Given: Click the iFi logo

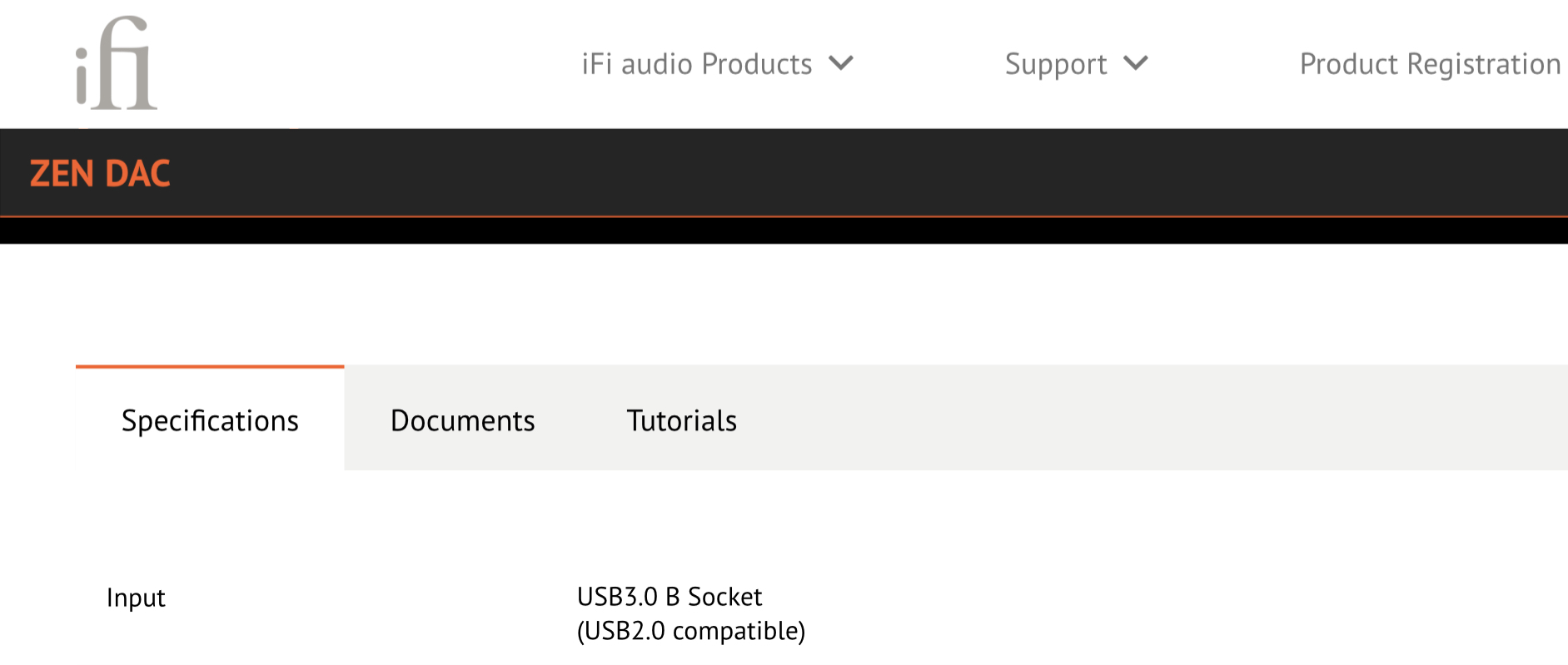Looking at the screenshot, I should pos(117,63).
